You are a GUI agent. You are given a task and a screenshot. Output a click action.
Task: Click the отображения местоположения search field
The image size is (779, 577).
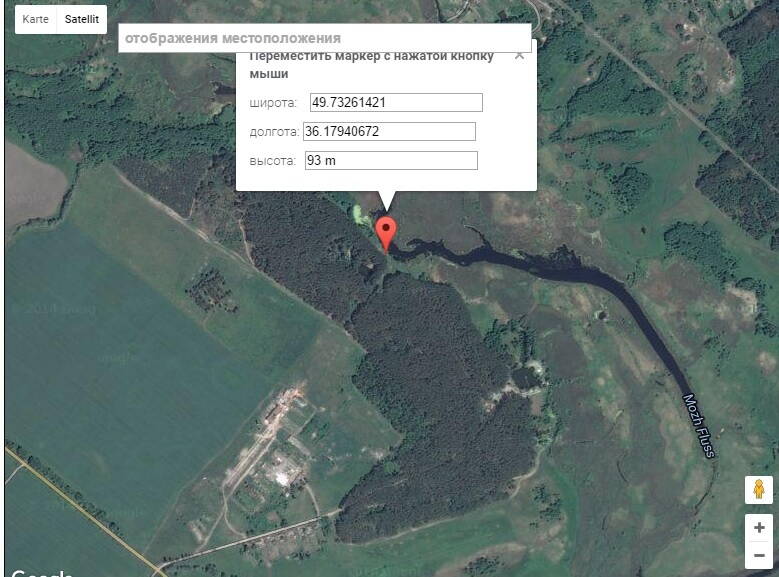tap(324, 38)
